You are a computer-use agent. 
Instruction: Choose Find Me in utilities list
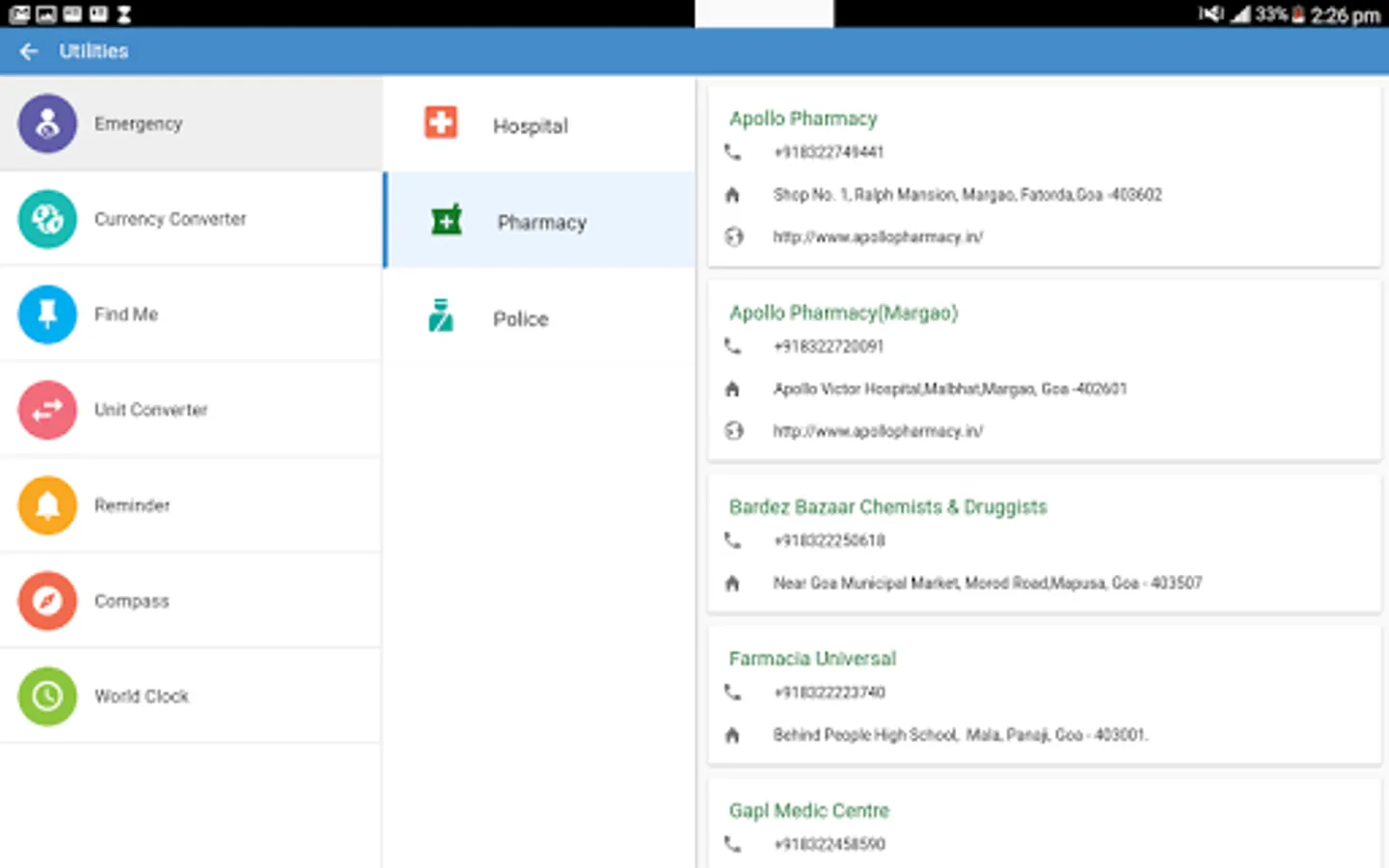[x=191, y=314]
